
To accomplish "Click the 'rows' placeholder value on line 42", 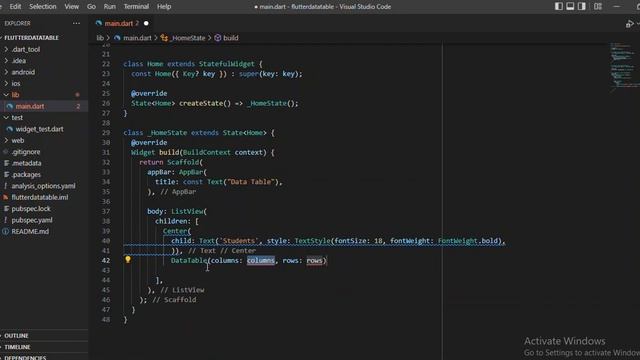I will pyautogui.click(x=314, y=260).
